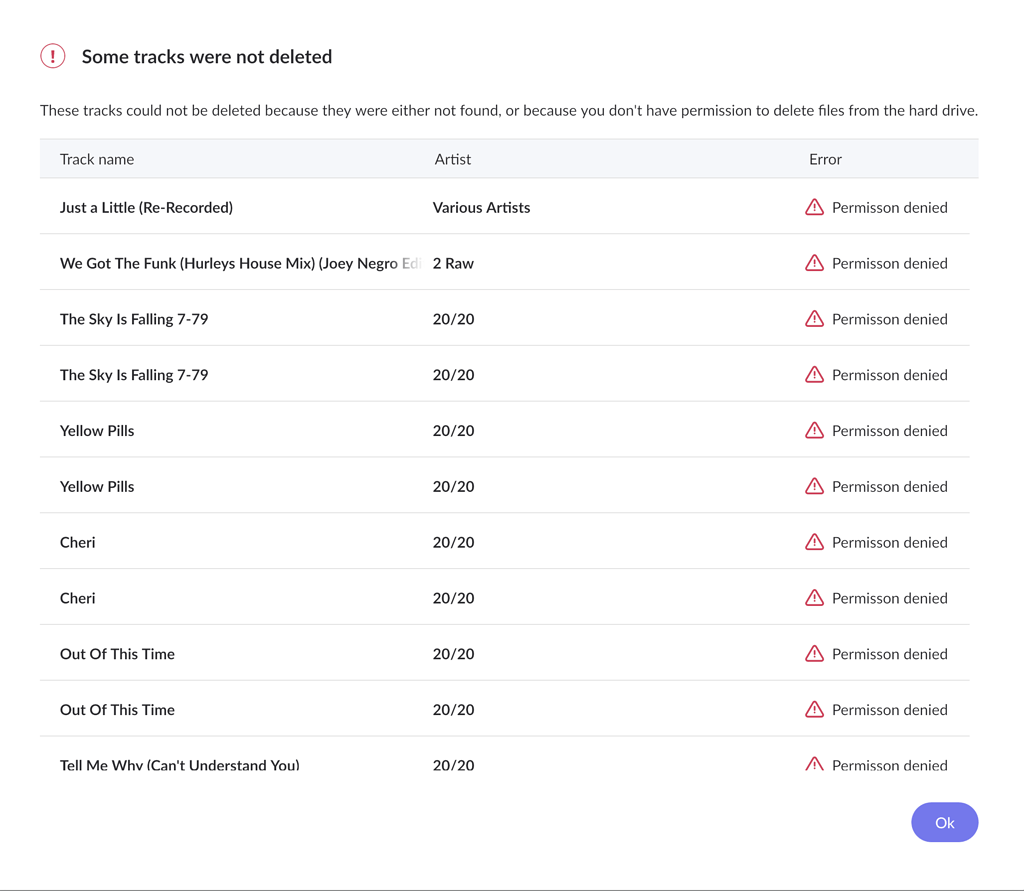The image size is (1024, 891).
Task: Click warning icon on first The Sky Is Falling row
Action: click(814, 319)
